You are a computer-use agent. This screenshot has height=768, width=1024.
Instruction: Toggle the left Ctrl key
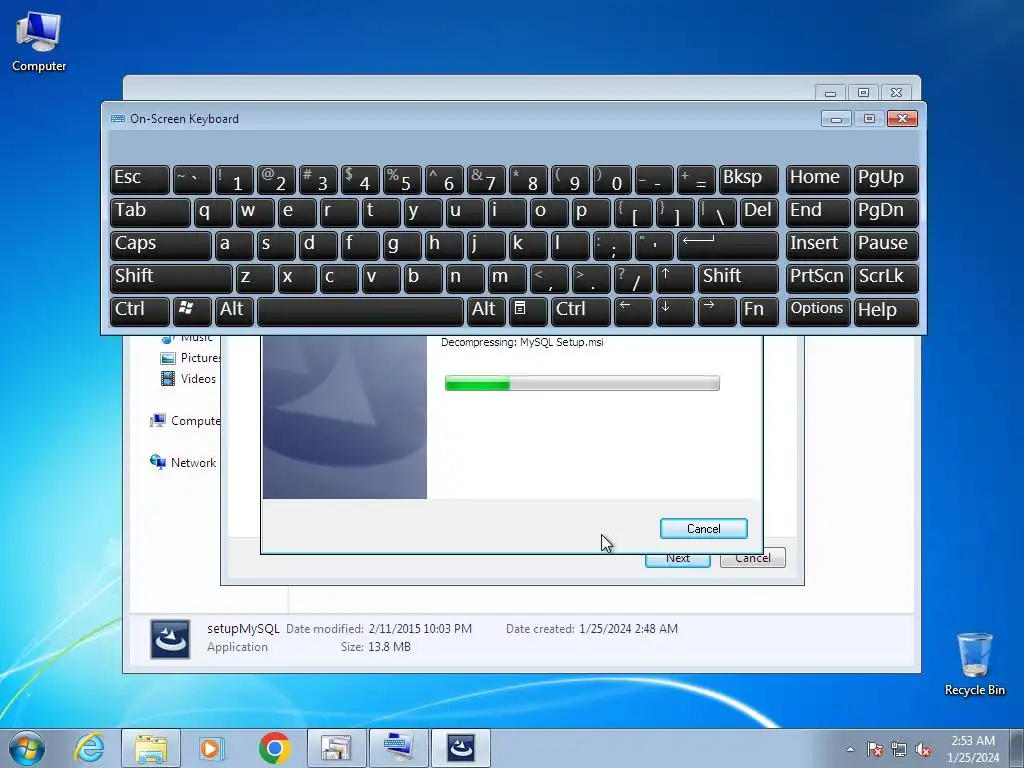pyautogui.click(x=140, y=311)
